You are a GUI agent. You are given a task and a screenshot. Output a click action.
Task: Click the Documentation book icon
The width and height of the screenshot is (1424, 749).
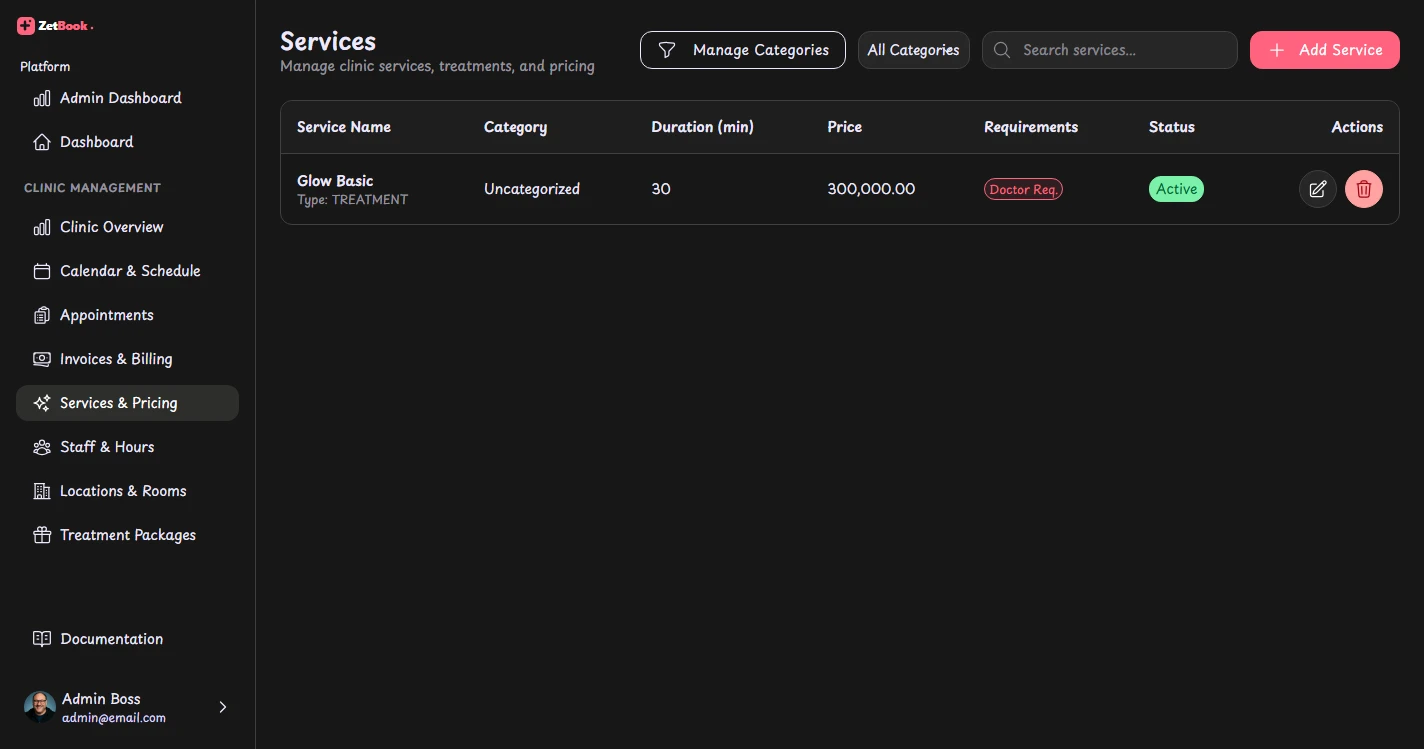click(x=42, y=639)
